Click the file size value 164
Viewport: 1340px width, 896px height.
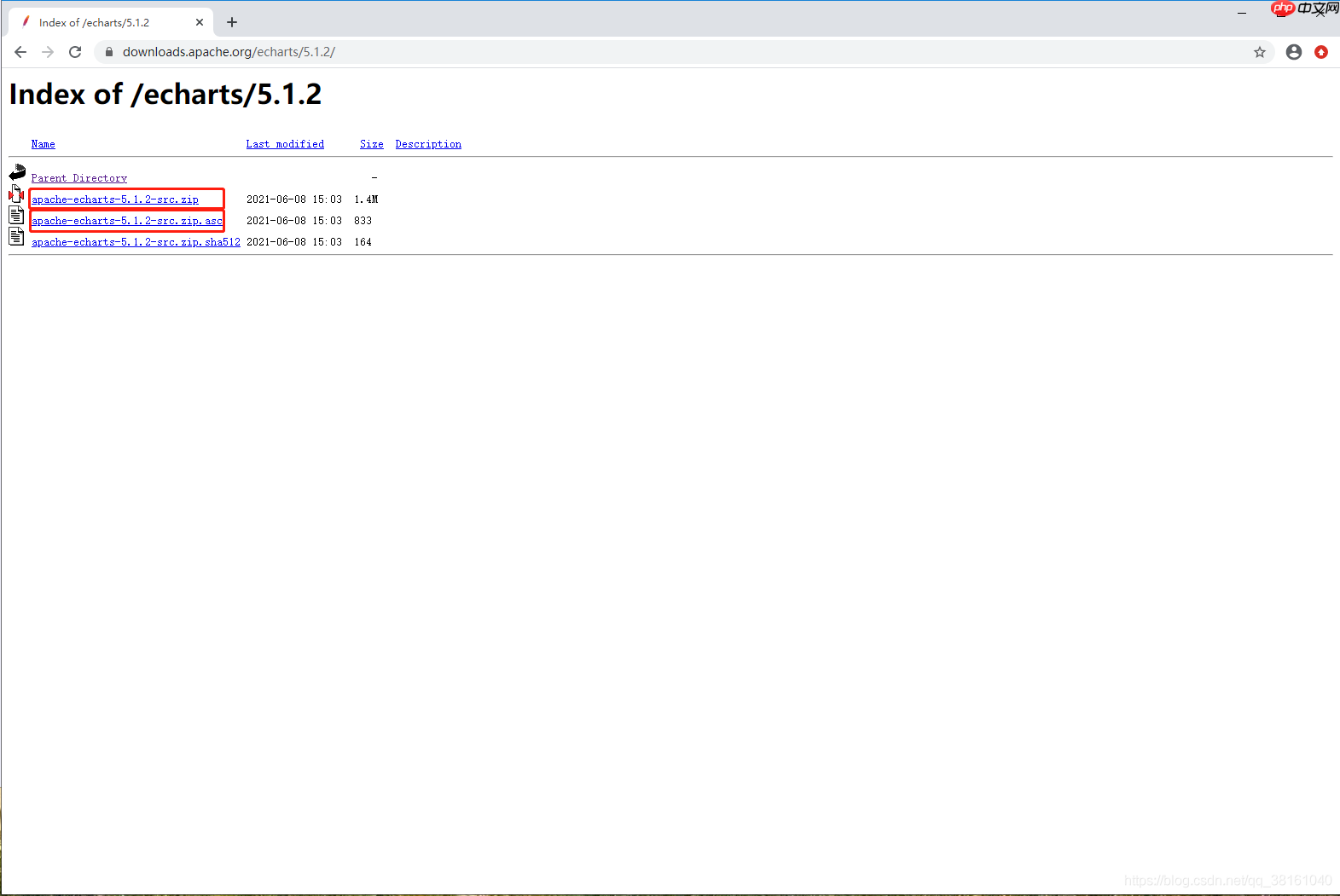(363, 242)
